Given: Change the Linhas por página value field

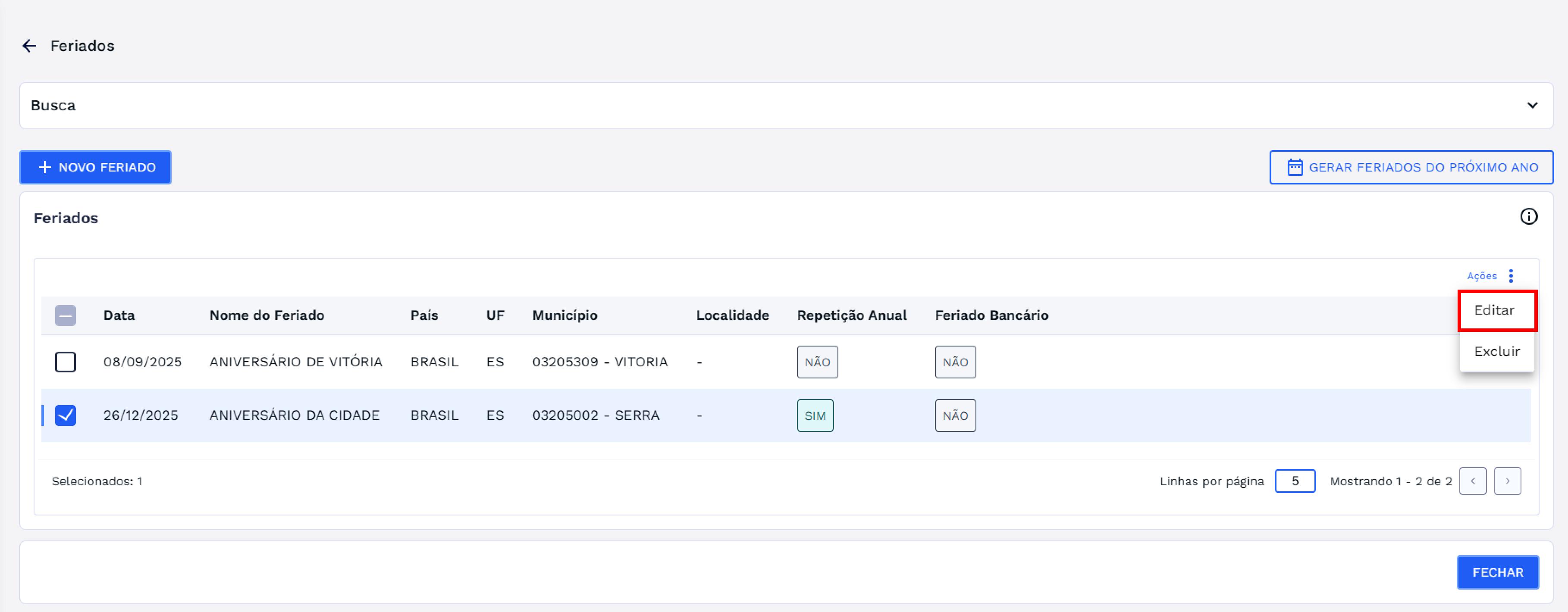Looking at the screenshot, I should pos(1295,481).
